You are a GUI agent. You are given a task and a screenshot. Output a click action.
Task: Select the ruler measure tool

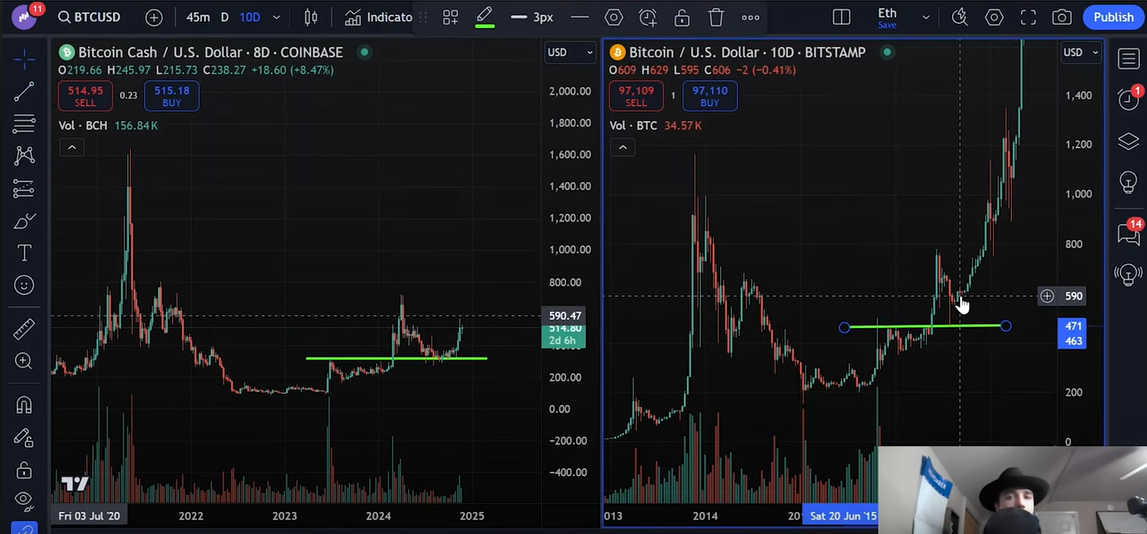pyautogui.click(x=24, y=328)
